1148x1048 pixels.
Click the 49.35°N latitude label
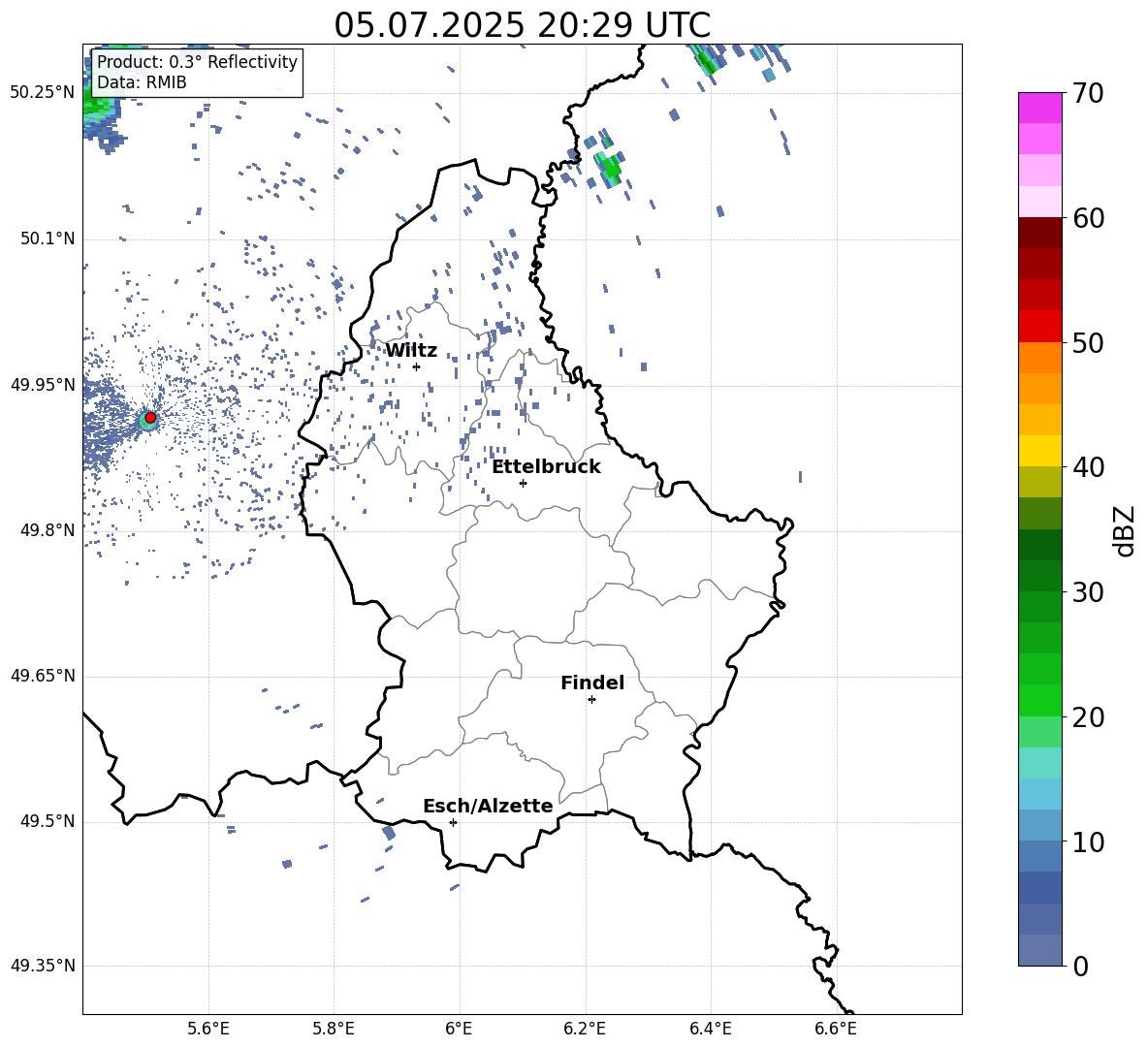43,966
